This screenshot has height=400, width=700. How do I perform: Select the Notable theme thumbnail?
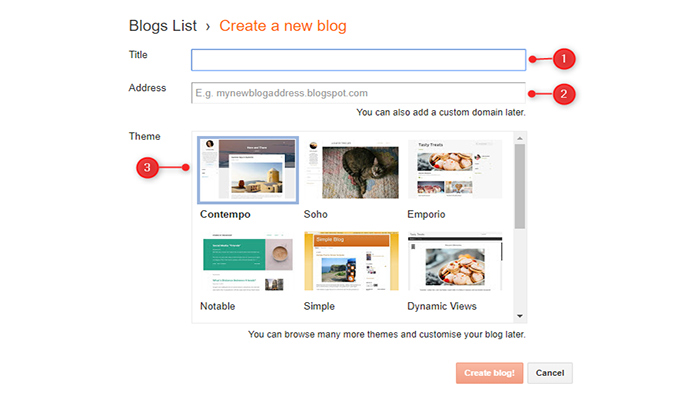point(248,262)
